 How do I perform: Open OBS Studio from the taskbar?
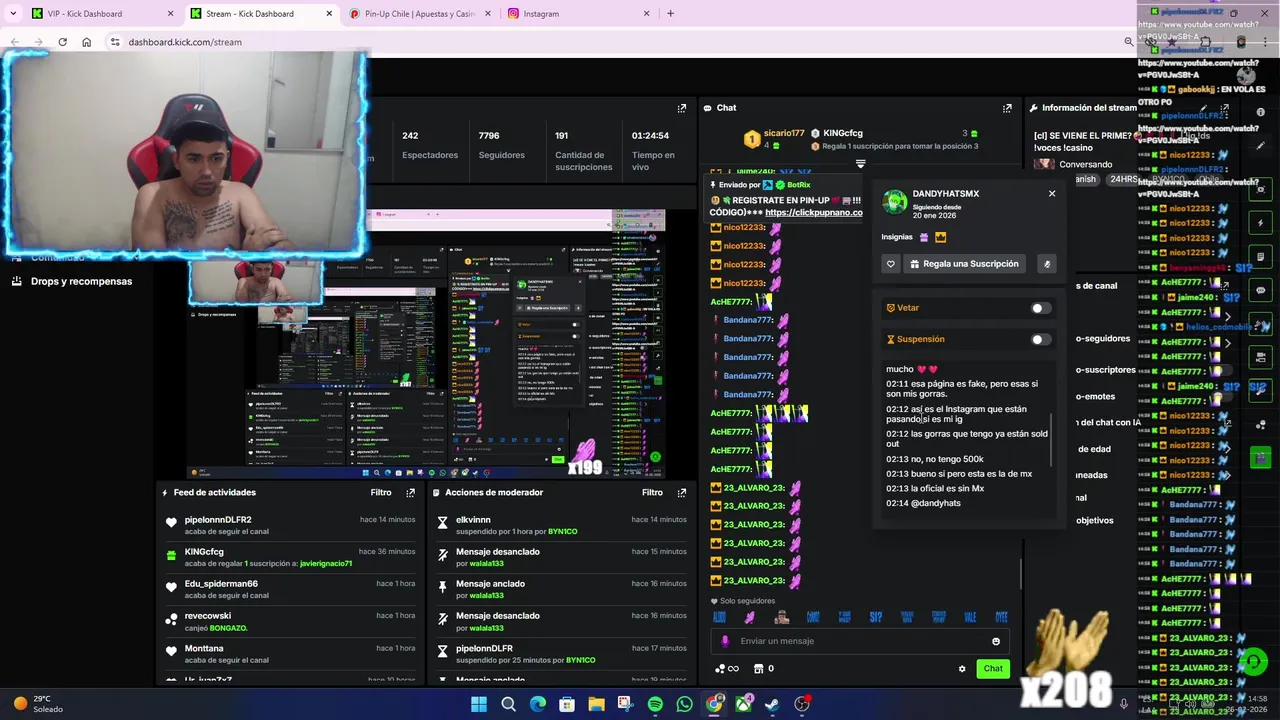(x=802, y=704)
